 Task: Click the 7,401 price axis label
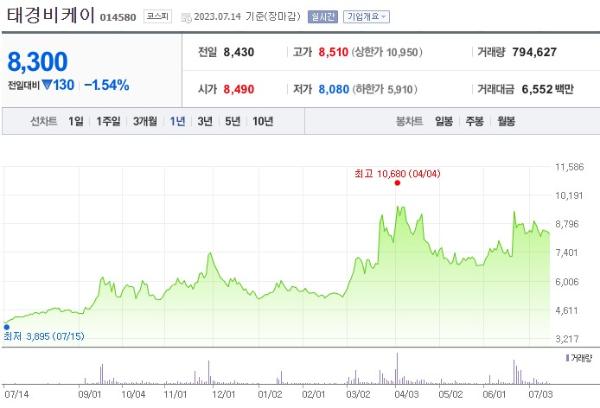pyautogui.click(x=566, y=253)
